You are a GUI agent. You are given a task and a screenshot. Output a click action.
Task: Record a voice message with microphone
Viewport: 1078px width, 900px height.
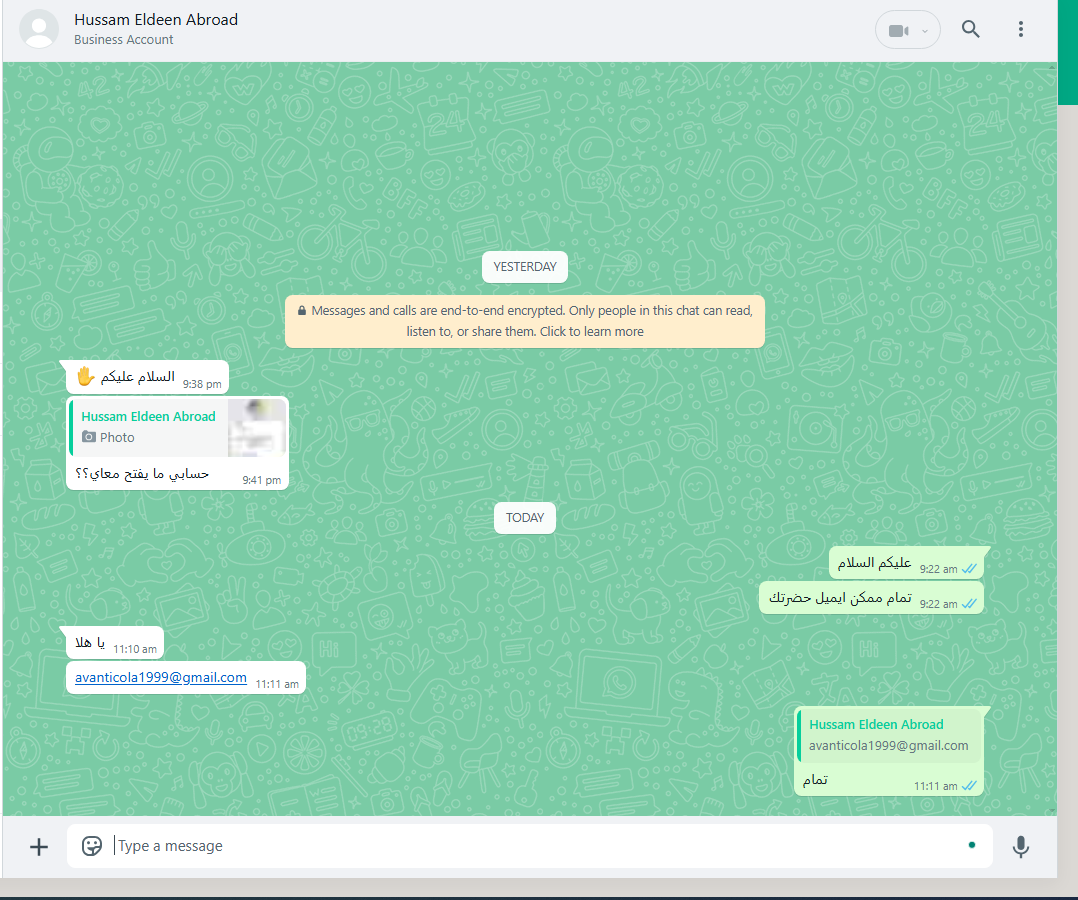click(x=1021, y=846)
